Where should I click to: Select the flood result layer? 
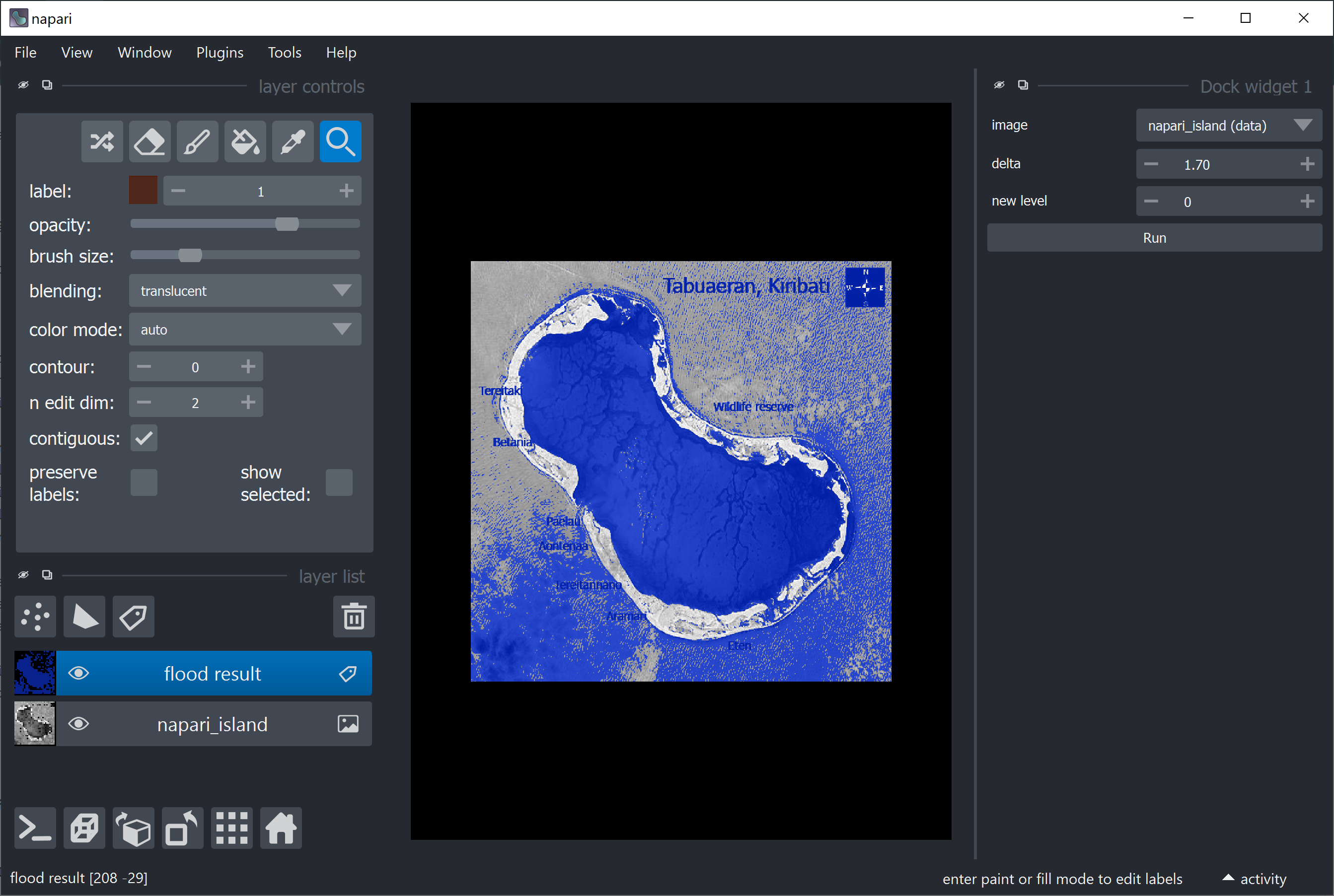pyautogui.click(x=213, y=674)
